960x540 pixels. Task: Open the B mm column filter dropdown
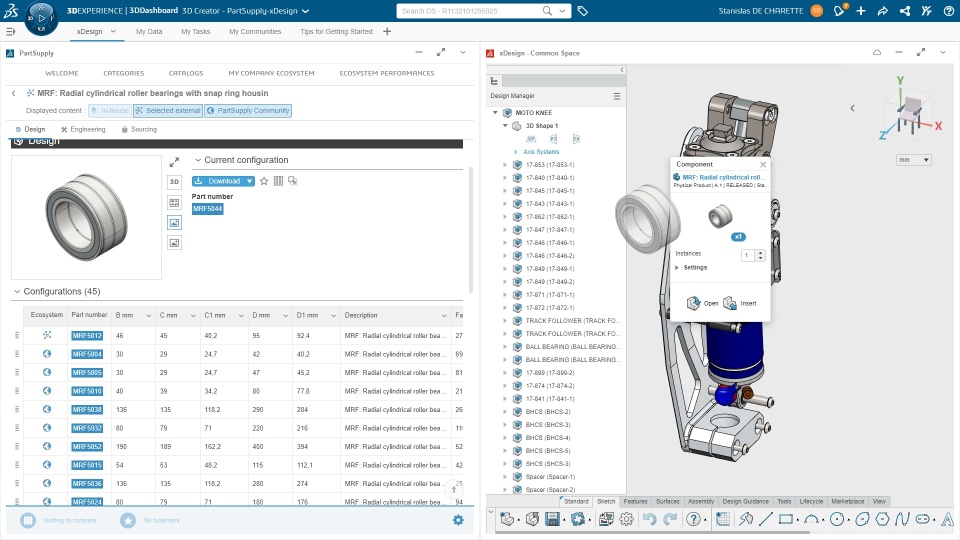148,316
